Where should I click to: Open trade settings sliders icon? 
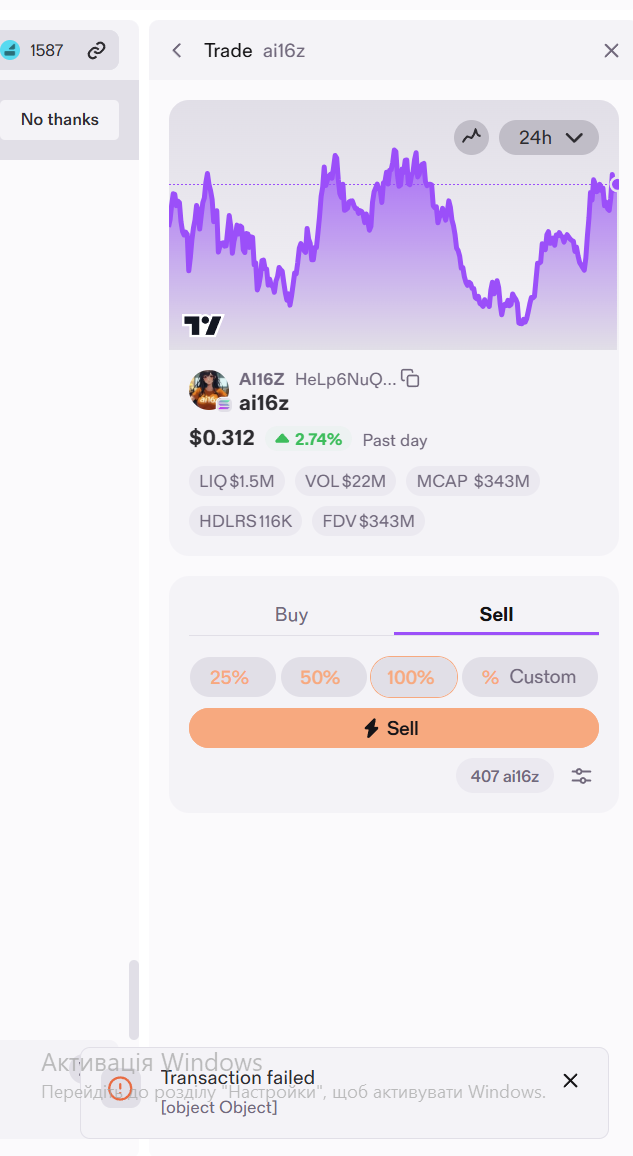pyautogui.click(x=581, y=776)
